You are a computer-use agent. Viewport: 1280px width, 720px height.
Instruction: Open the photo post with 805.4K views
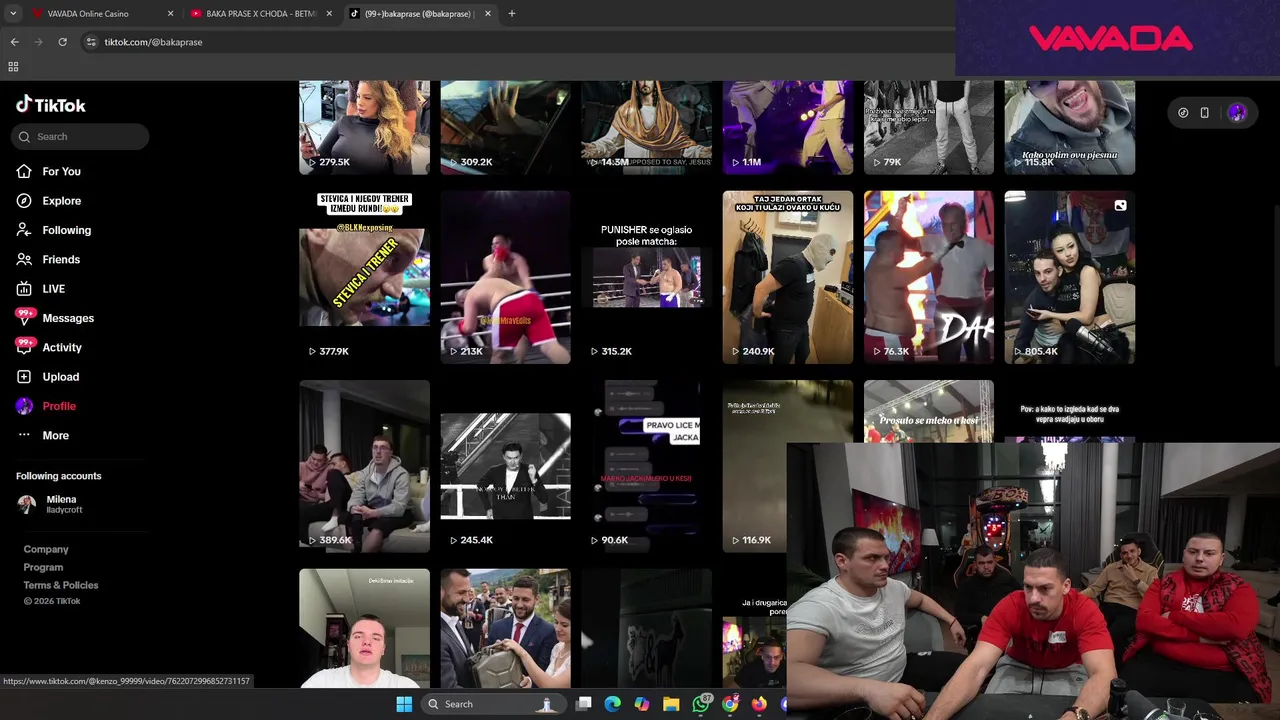pos(1070,277)
